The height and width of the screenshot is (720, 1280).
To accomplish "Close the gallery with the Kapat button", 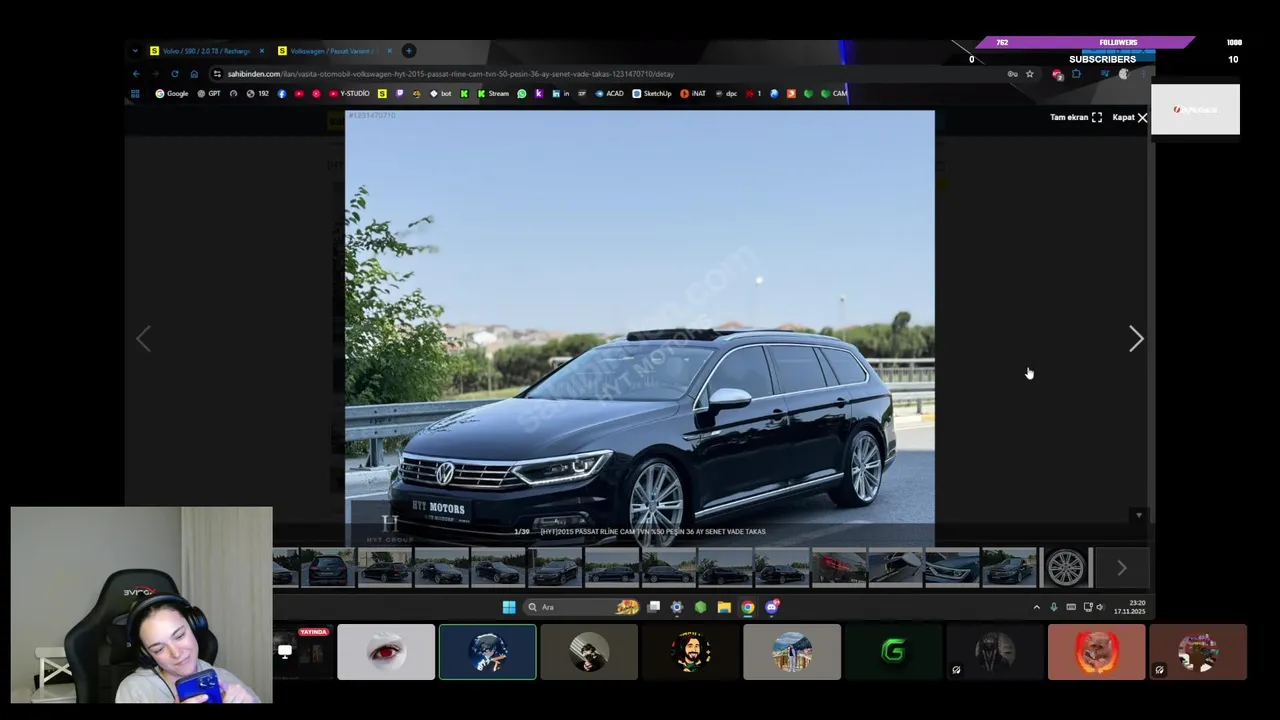I will (1130, 117).
